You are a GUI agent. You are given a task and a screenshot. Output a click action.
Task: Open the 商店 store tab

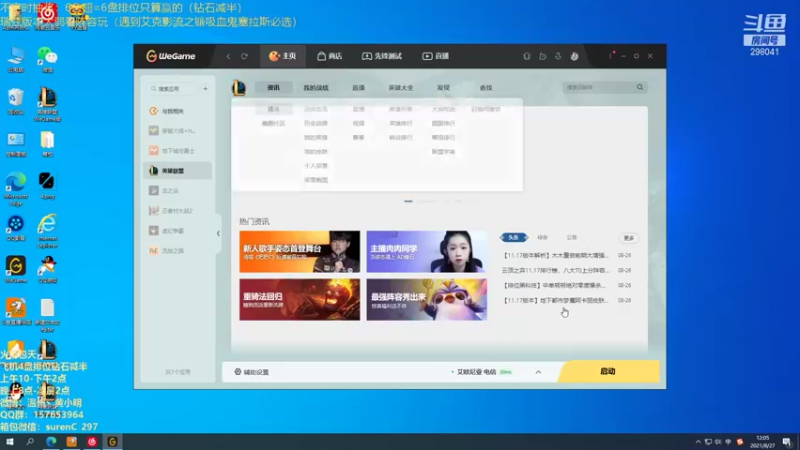tap(330, 56)
